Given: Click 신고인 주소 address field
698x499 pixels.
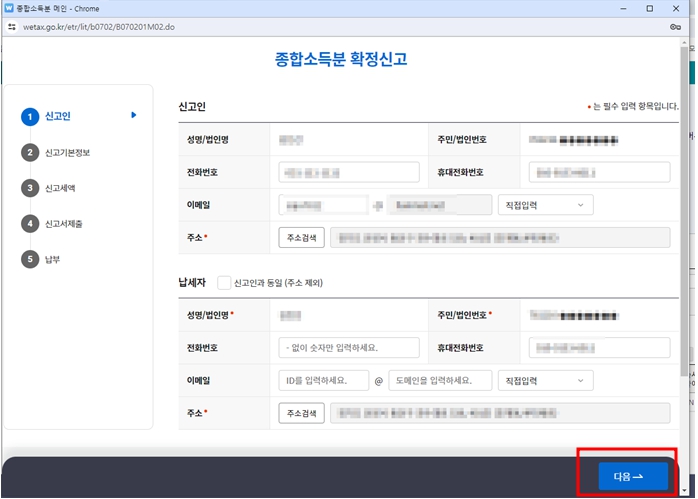Looking at the screenshot, I should click(500, 238).
